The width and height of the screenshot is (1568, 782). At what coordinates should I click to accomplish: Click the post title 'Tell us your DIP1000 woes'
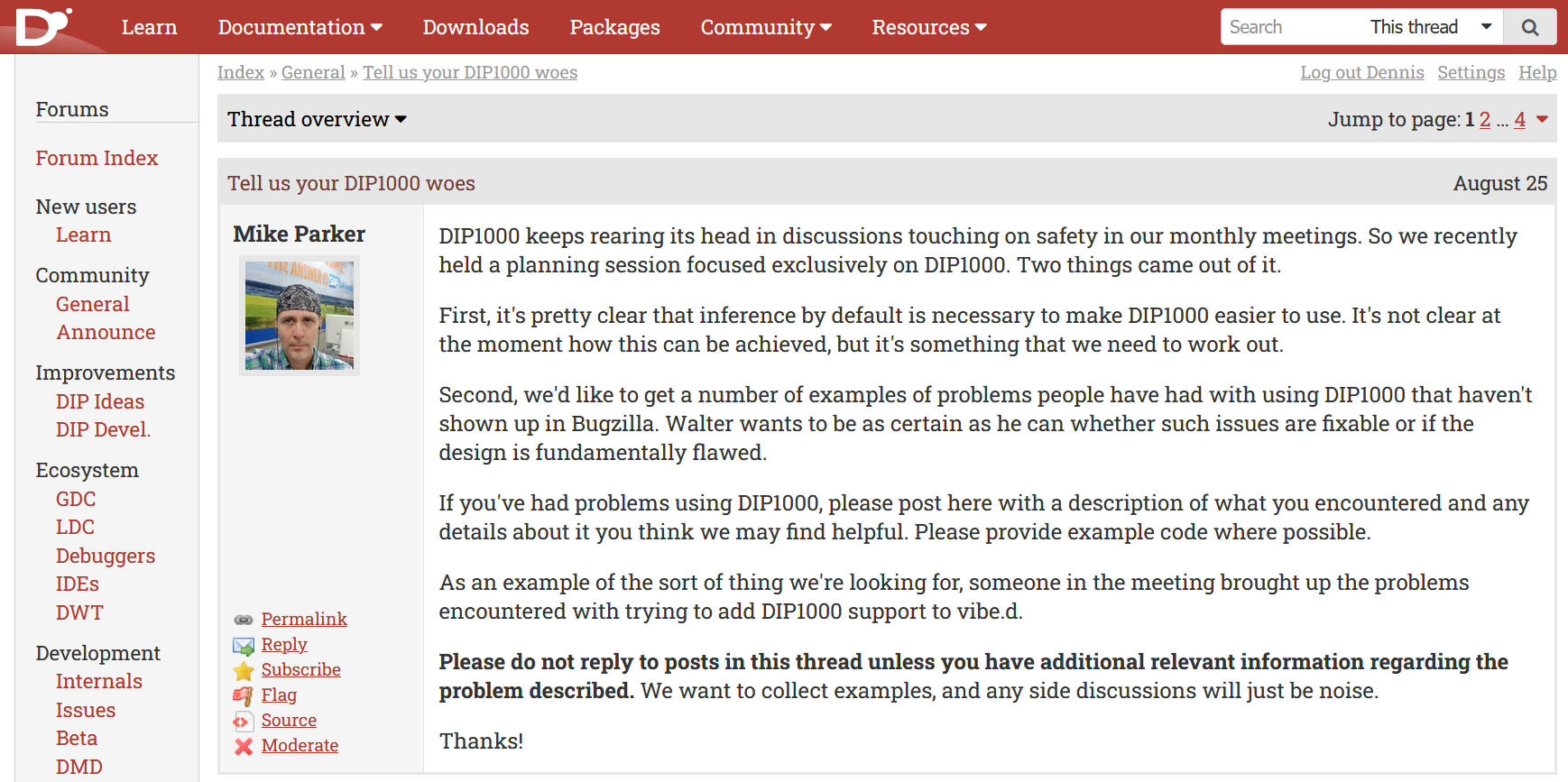(x=351, y=183)
